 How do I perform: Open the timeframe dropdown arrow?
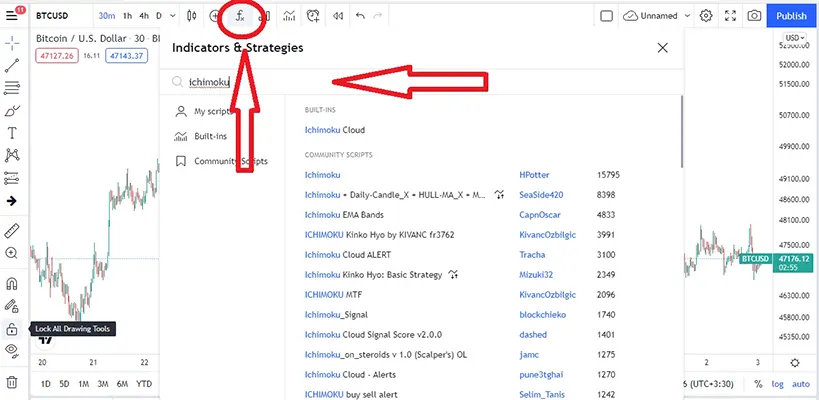pos(173,16)
